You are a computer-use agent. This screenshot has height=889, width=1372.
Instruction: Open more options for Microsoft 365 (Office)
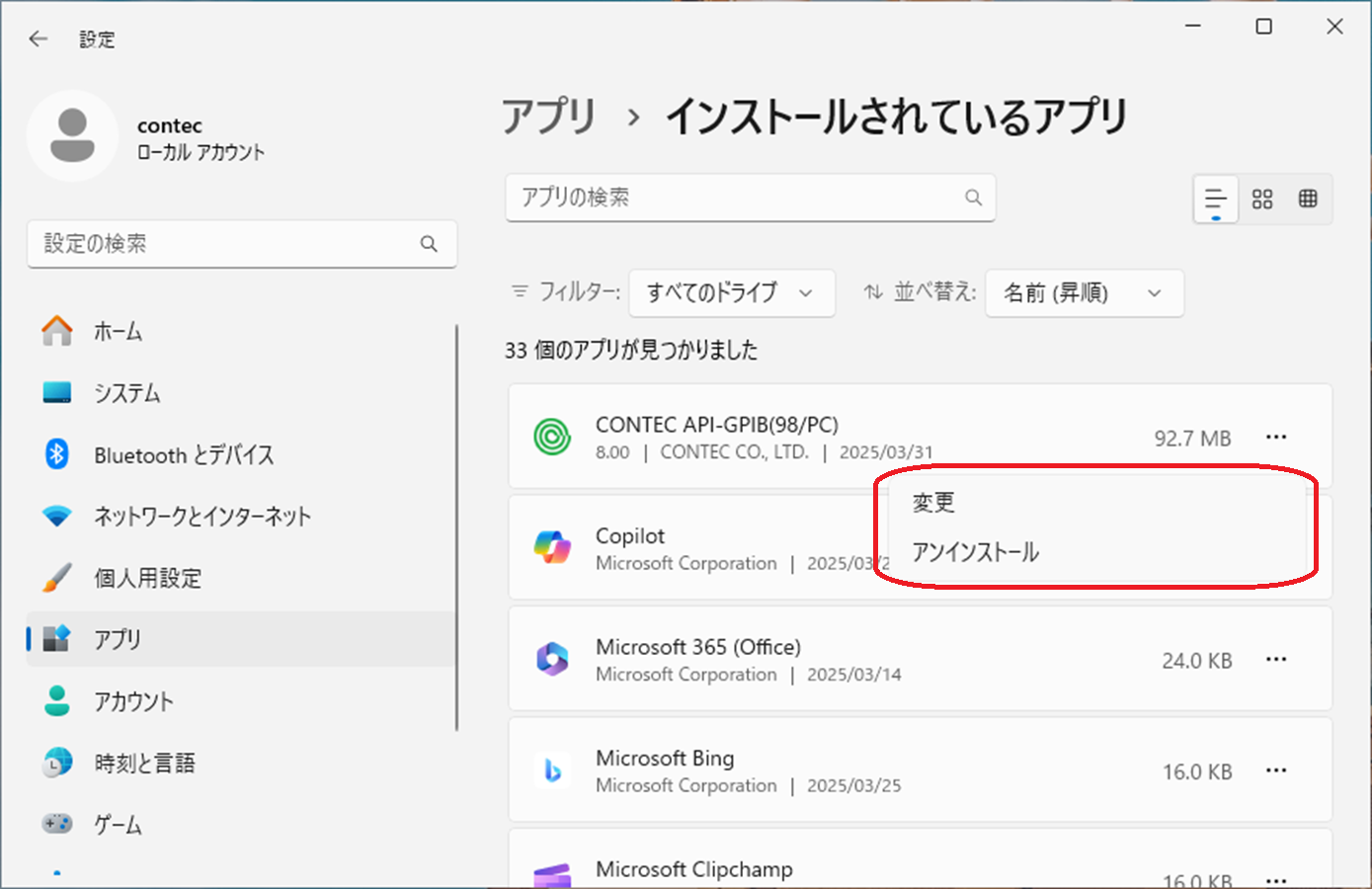[1276, 659]
